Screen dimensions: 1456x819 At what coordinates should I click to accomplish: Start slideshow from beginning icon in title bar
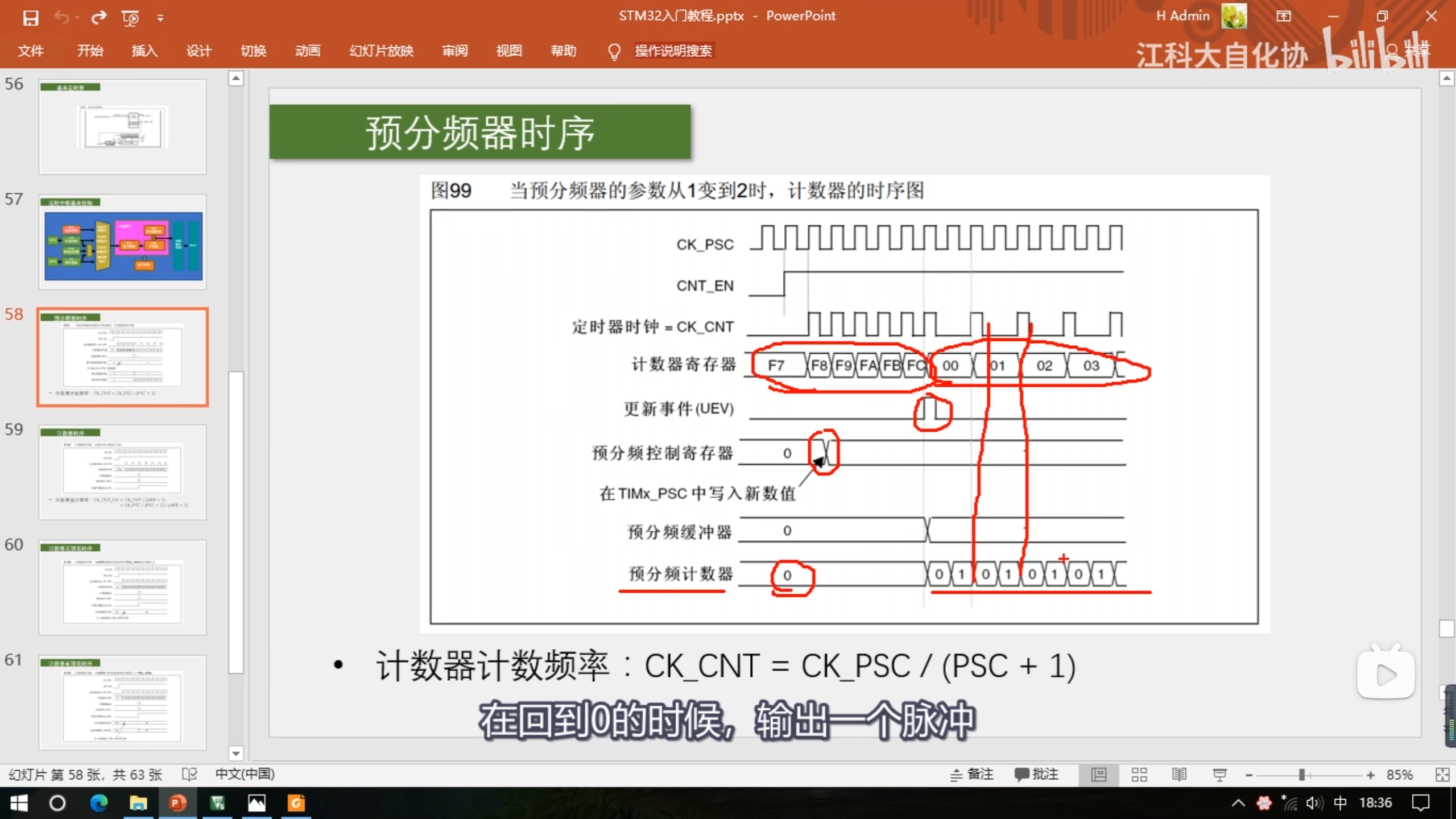pyautogui.click(x=130, y=18)
